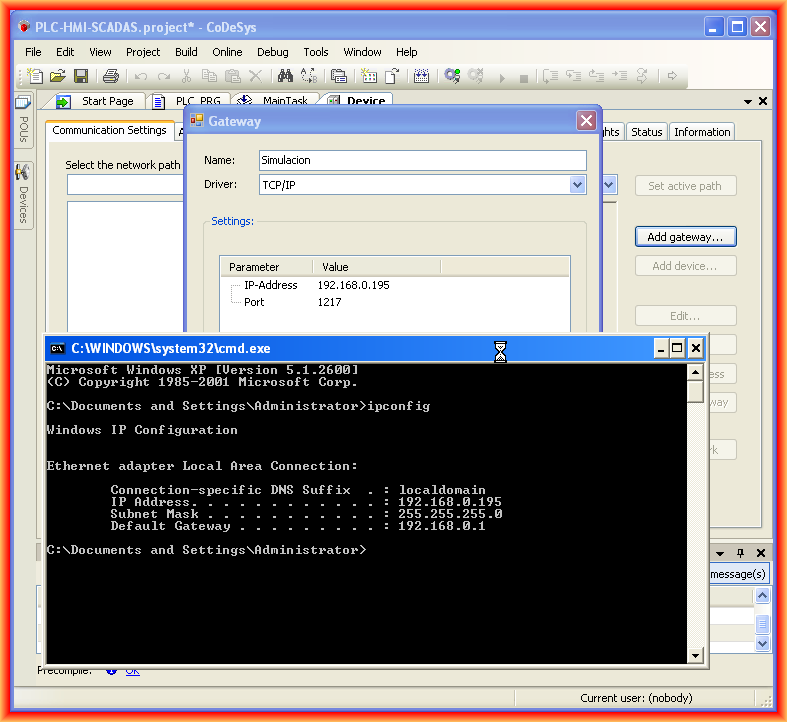The image size is (787, 722).
Task: Expand the Driver TCP/IP dropdown
Action: (577, 185)
